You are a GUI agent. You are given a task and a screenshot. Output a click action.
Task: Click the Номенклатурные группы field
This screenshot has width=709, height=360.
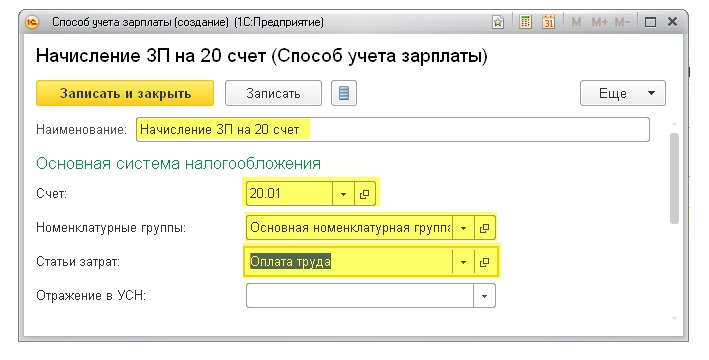(349, 228)
